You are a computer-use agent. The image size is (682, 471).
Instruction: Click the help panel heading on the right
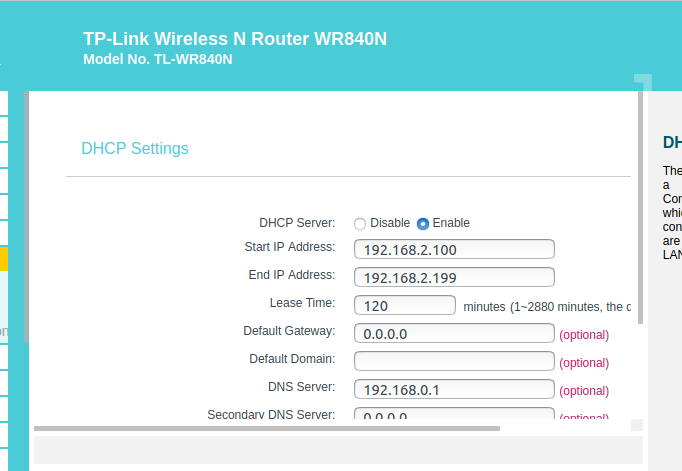click(x=672, y=142)
